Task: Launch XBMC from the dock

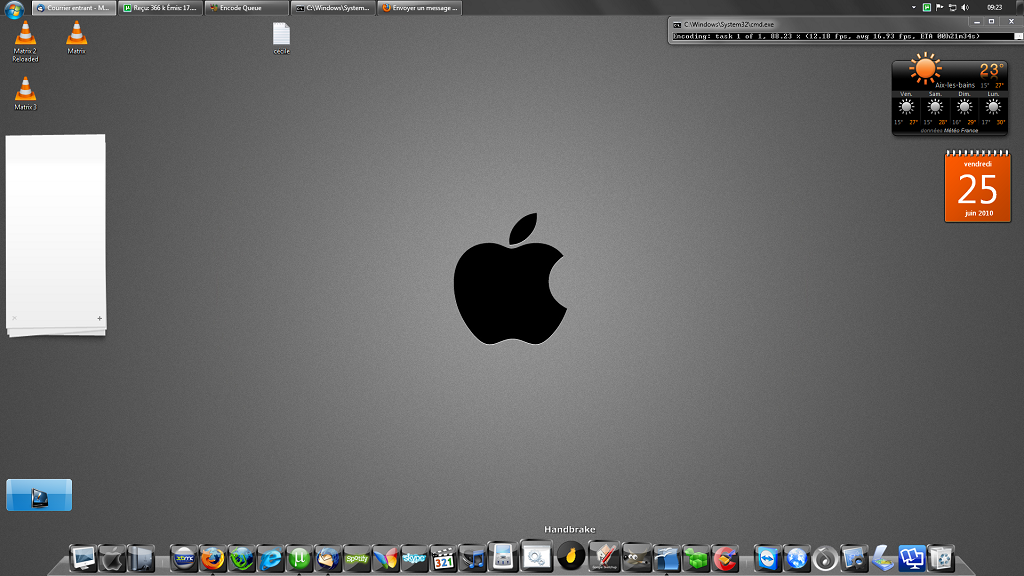Action: pyautogui.click(x=184, y=558)
